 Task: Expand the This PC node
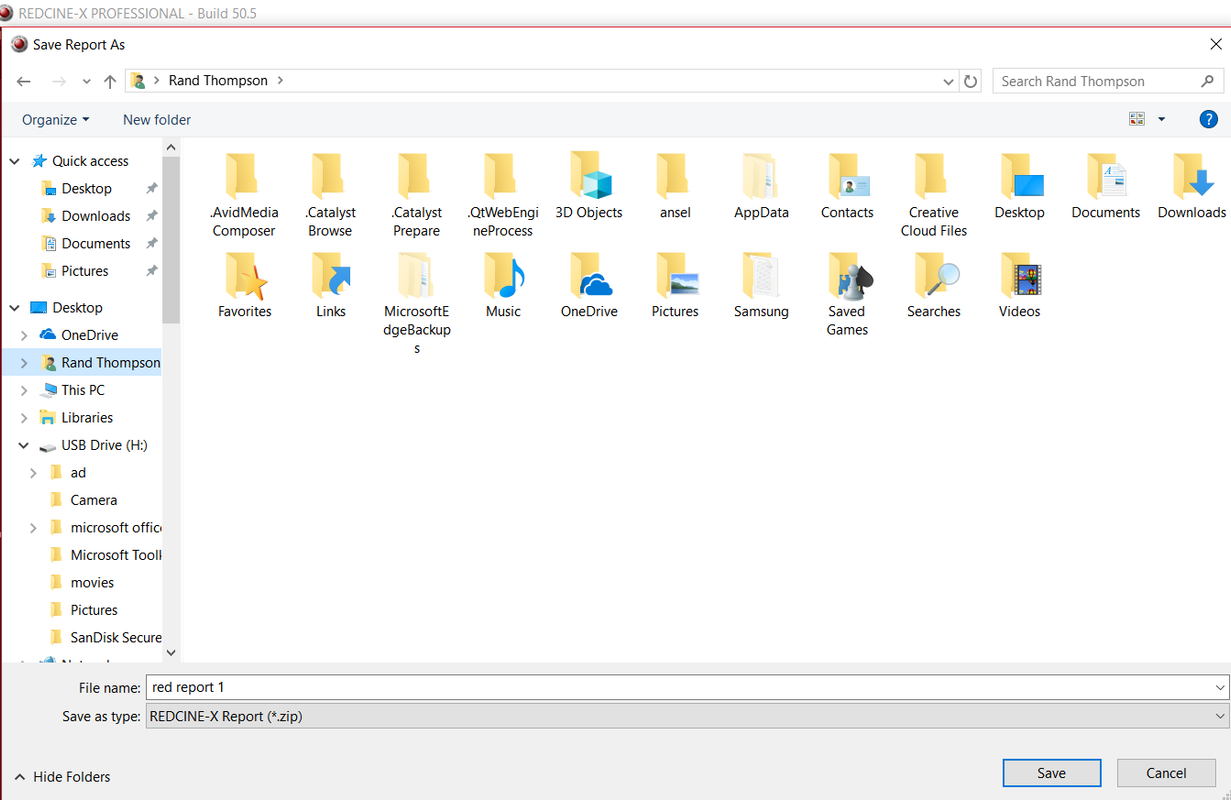tap(24, 390)
